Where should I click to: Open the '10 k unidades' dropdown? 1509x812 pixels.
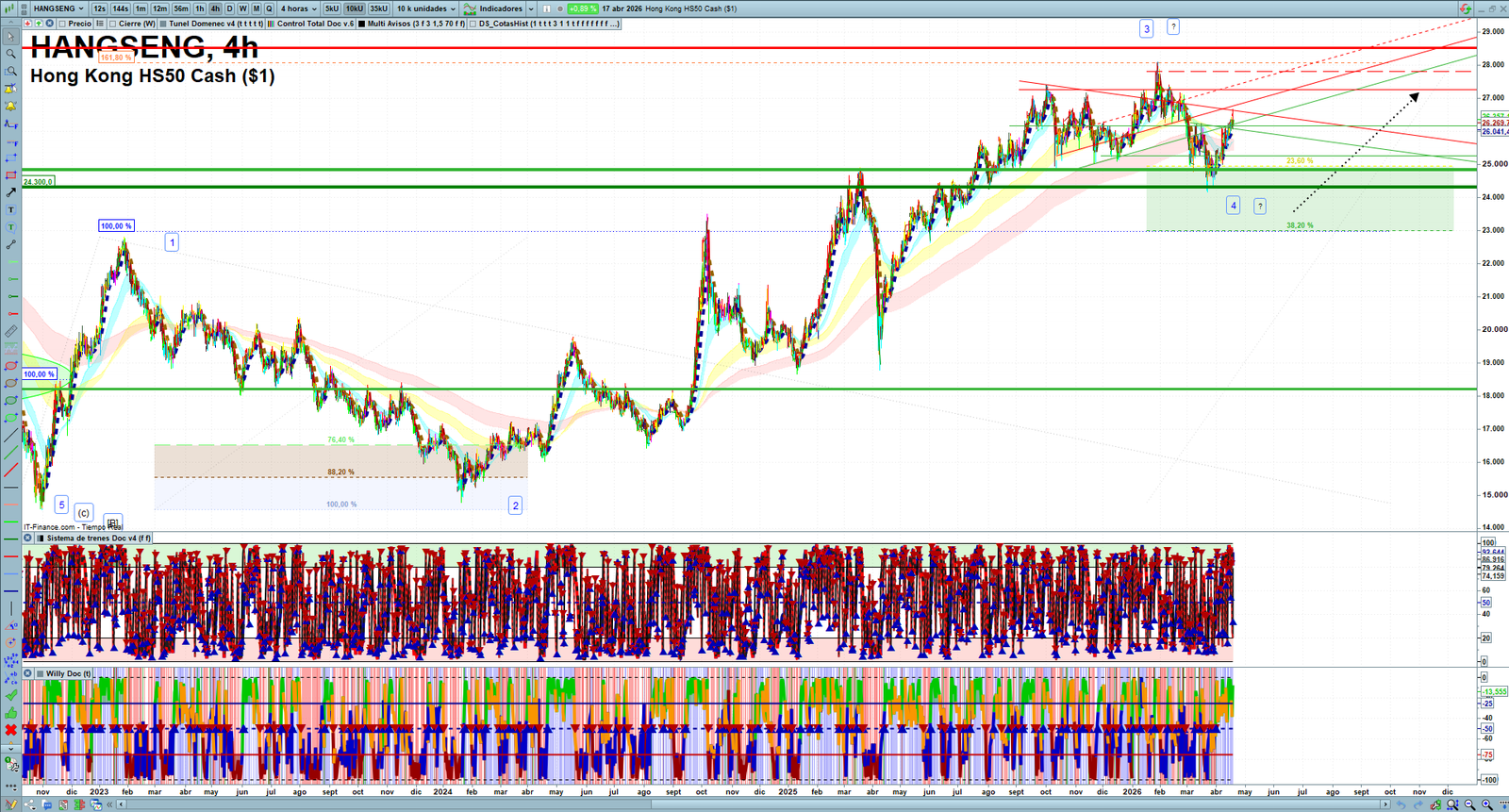tap(426, 8)
